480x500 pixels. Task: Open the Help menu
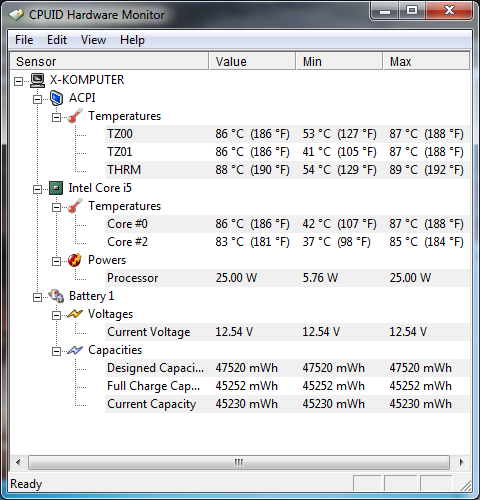132,40
